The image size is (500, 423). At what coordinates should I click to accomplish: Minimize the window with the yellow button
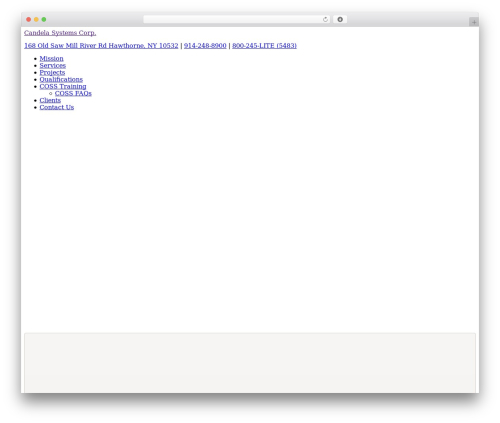[x=36, y=19]
